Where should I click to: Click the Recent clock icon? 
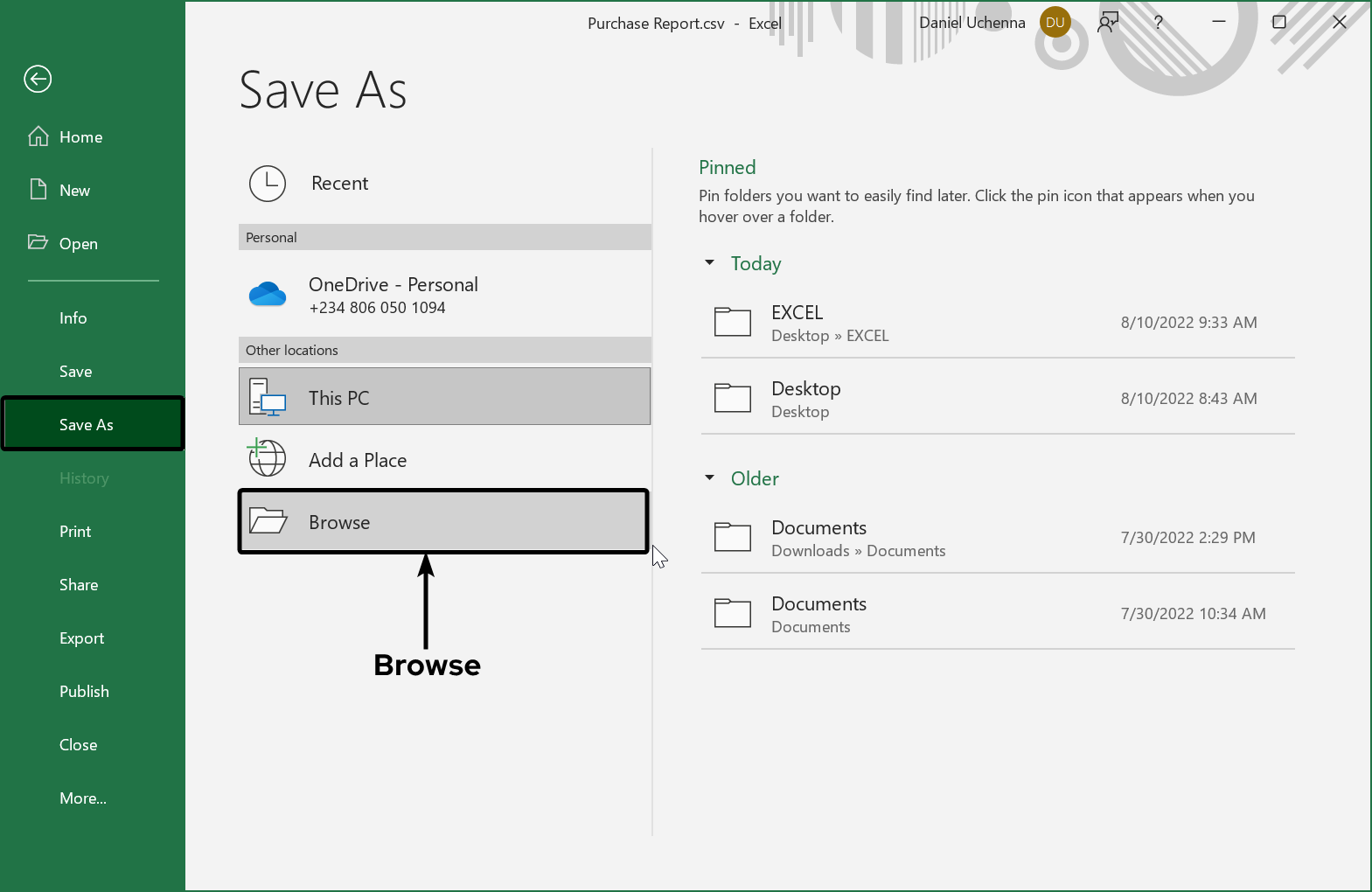268,184
